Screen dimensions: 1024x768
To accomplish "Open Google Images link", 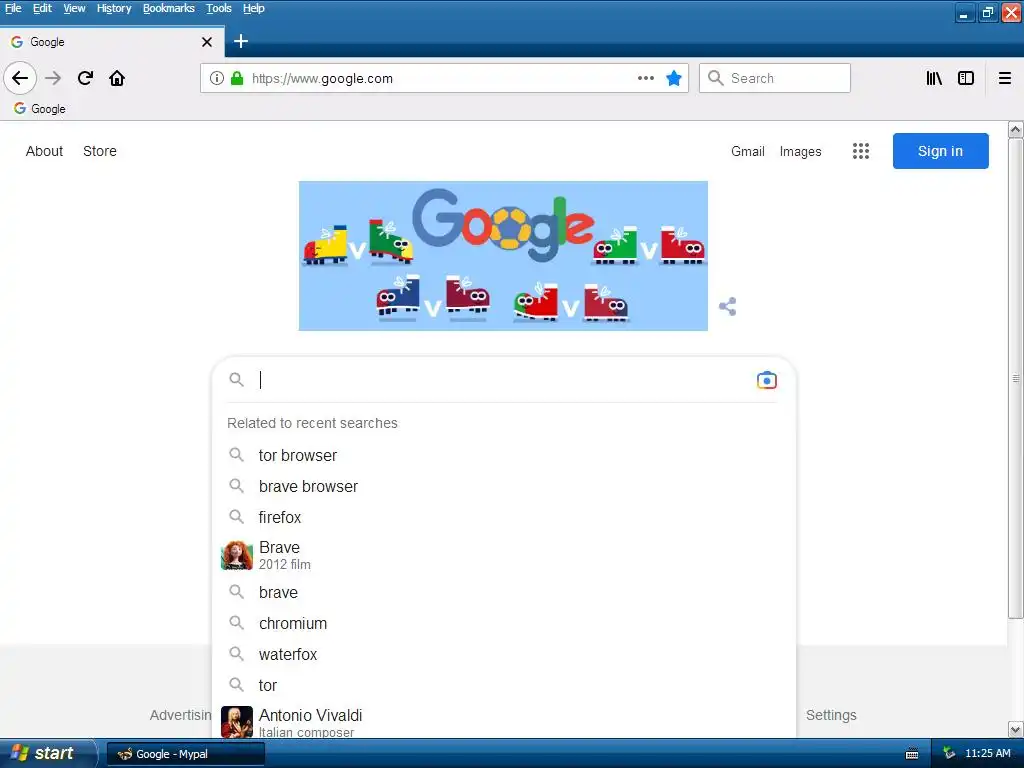I will click(x=801, y=152).
